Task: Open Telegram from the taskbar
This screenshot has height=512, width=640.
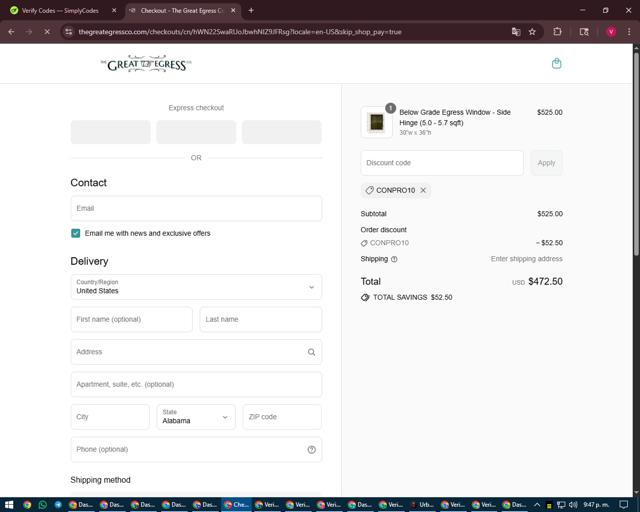Action: (58, 505)
